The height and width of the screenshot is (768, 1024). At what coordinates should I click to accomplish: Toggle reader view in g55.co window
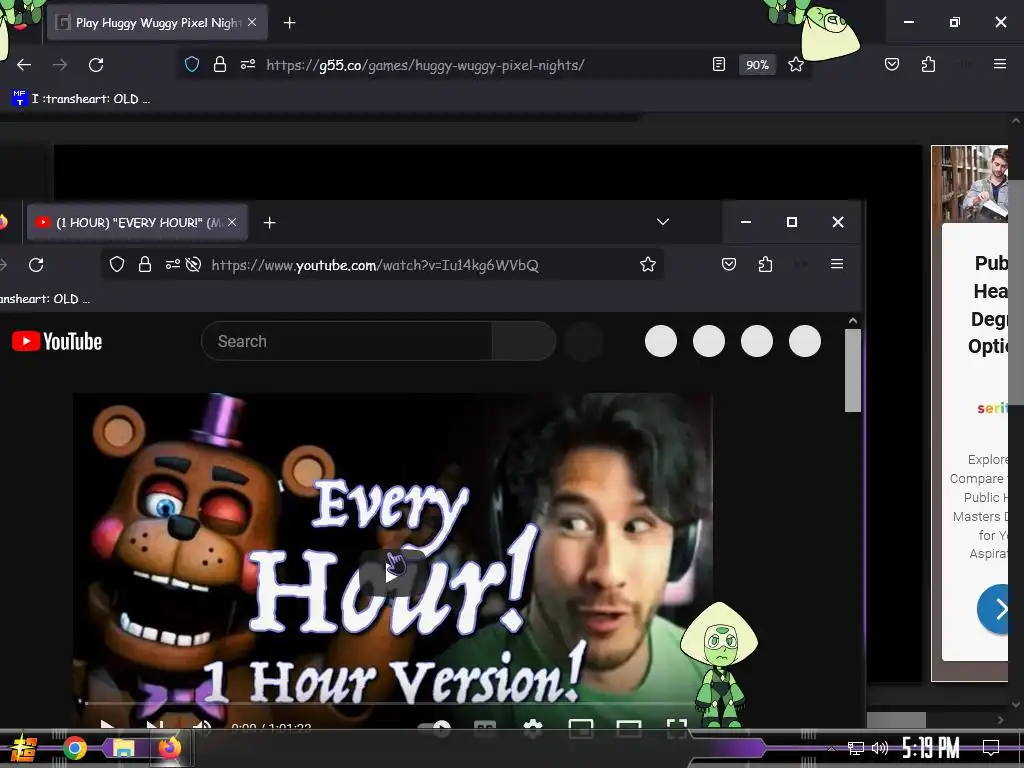(x=718, y=64)
